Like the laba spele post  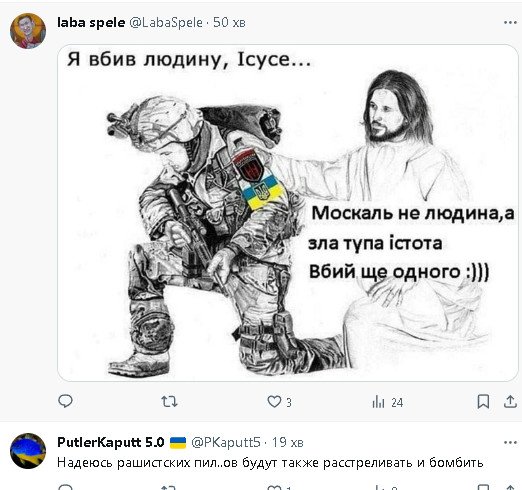(x=274, y=402)
